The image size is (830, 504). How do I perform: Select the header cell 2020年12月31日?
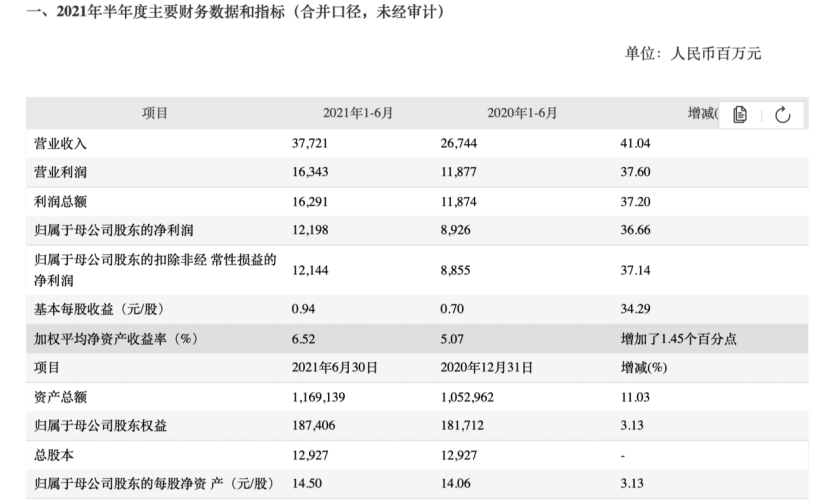(x=486, y=368)
